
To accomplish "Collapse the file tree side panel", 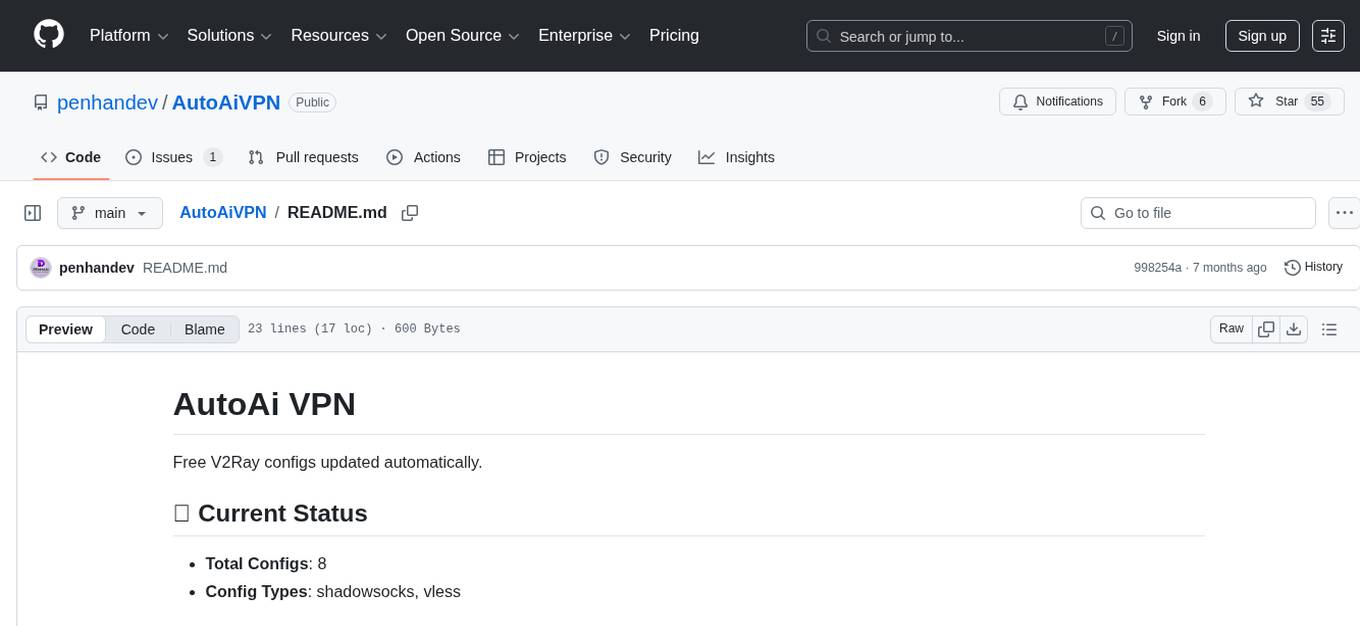I will tap(33, 213).
